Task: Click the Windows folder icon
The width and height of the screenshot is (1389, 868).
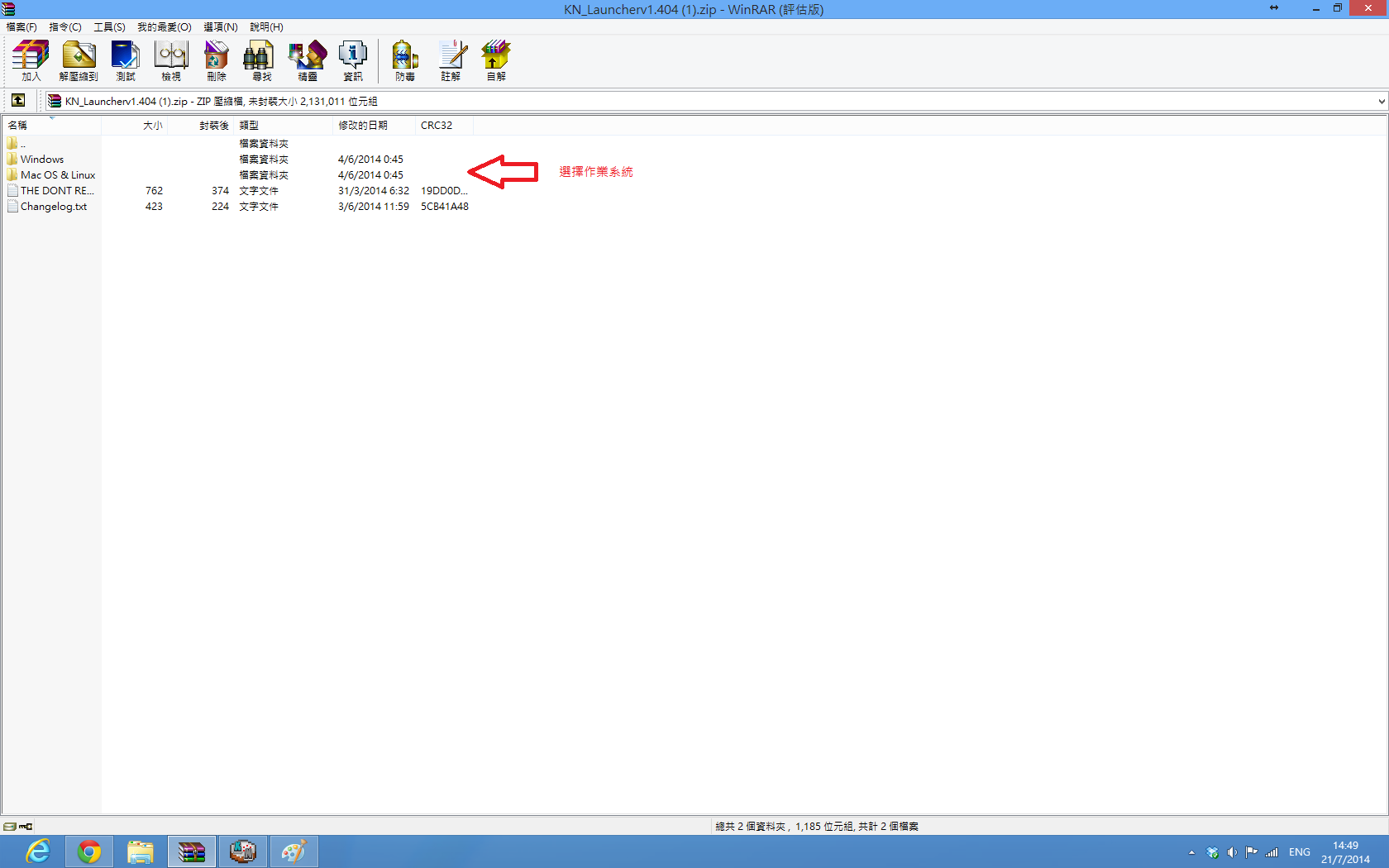Action: click(x=12, y=159)
